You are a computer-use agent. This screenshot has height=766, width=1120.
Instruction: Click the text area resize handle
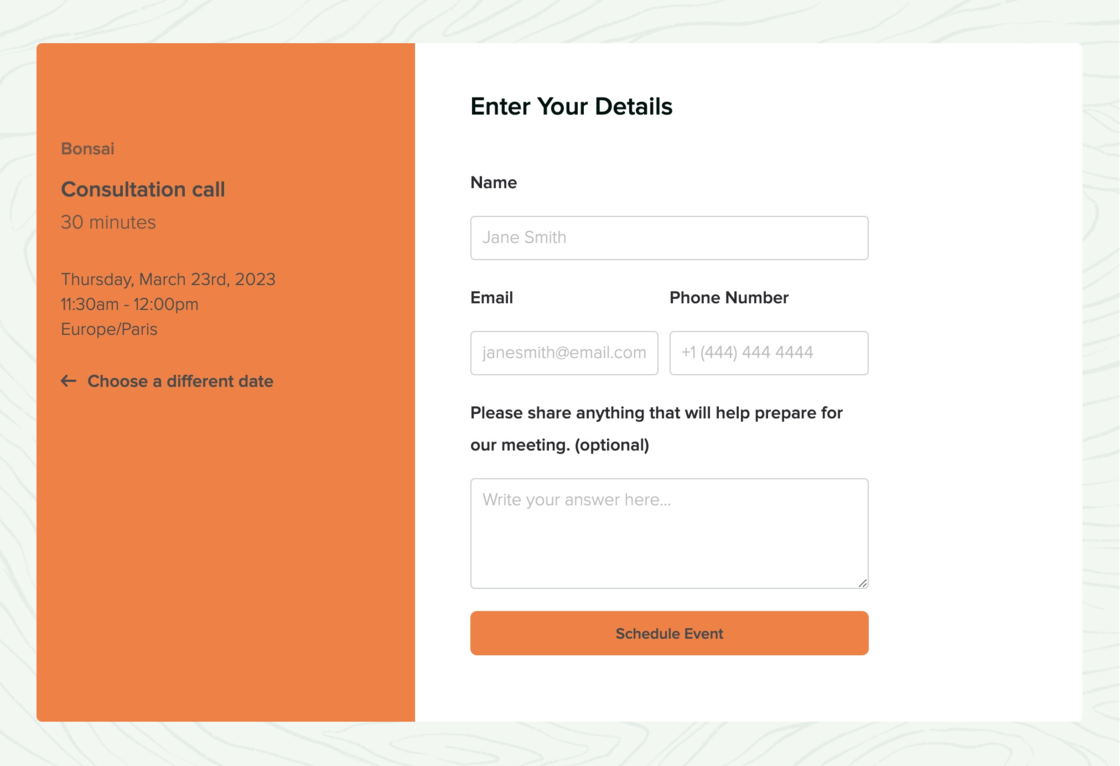tap(862, 582)
